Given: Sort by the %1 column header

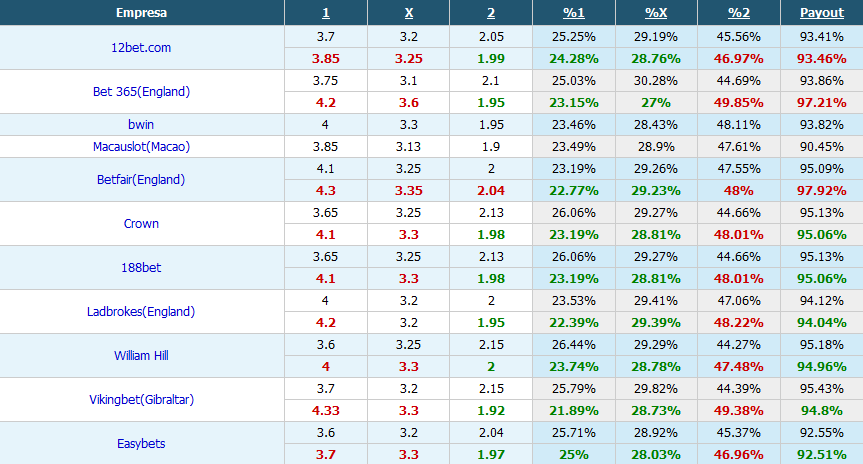Looking at the screenshot, I should pyautogui.click(x=573, y=13).
